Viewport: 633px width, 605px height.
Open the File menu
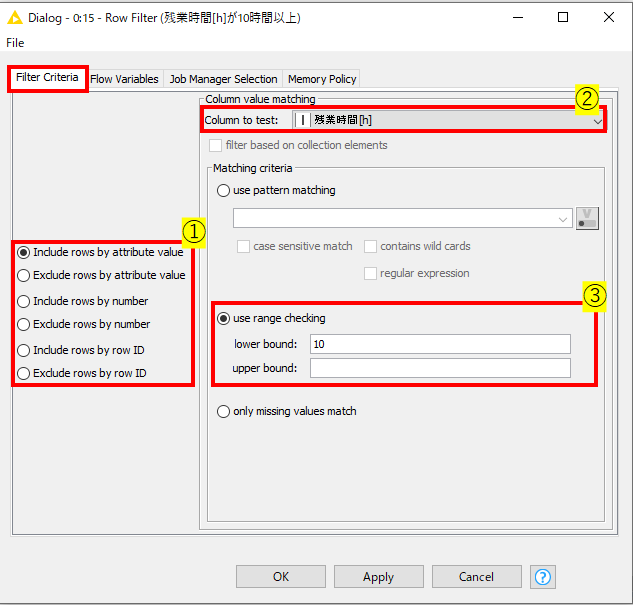tap(15, 43)
